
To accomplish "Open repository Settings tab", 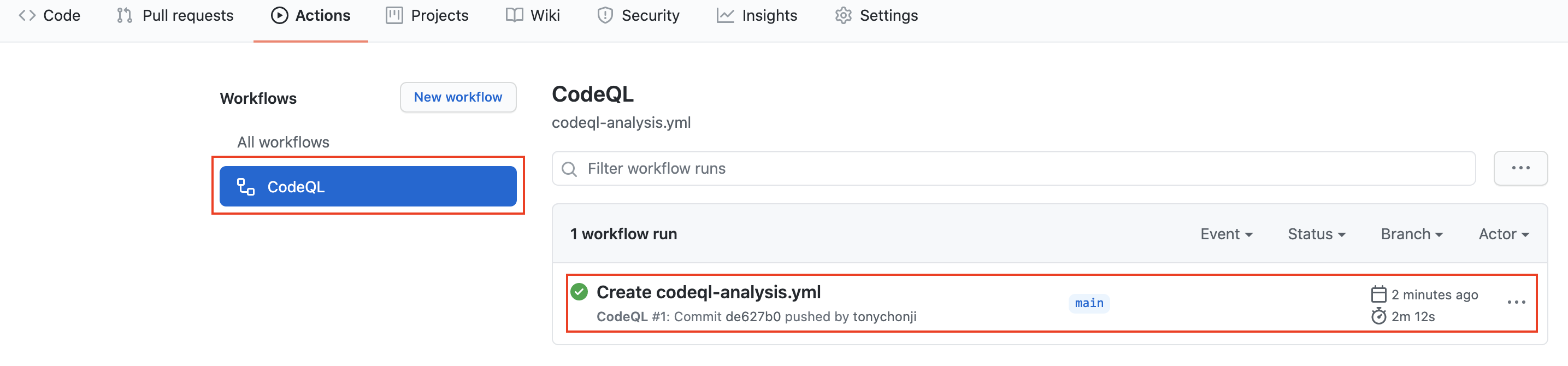I will 876,16.
